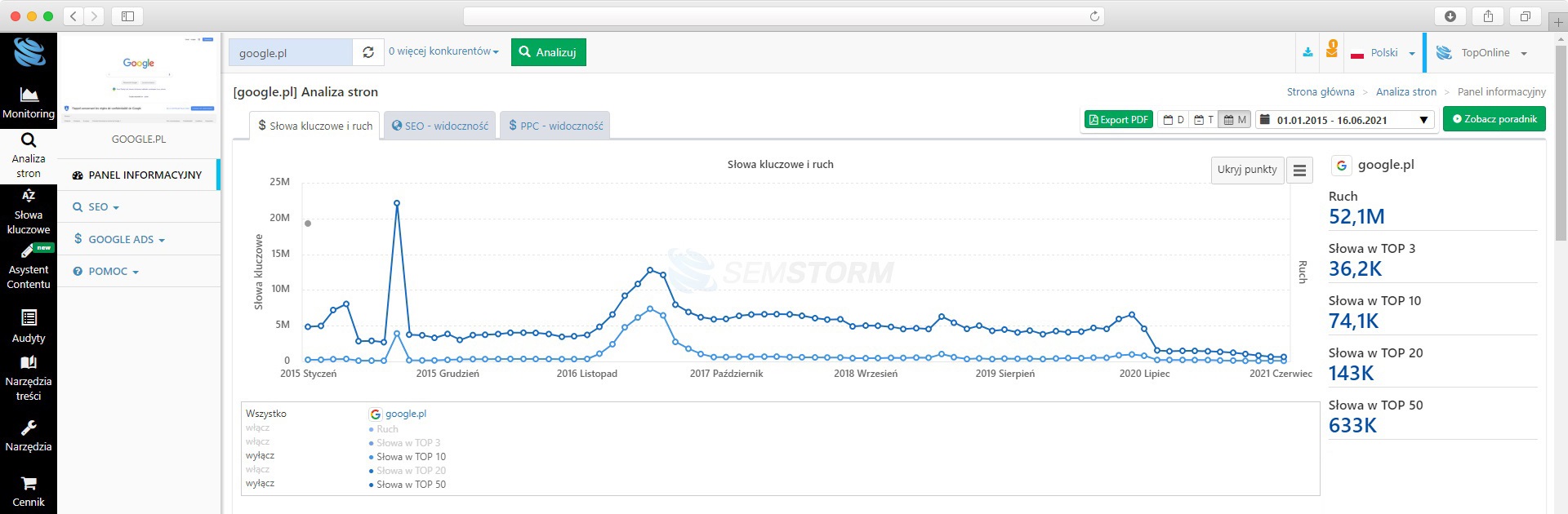Expand the '0 więcej konkurentów' dropdown
This screenshot has height=514, width=1568.
[x=443, y=51]
